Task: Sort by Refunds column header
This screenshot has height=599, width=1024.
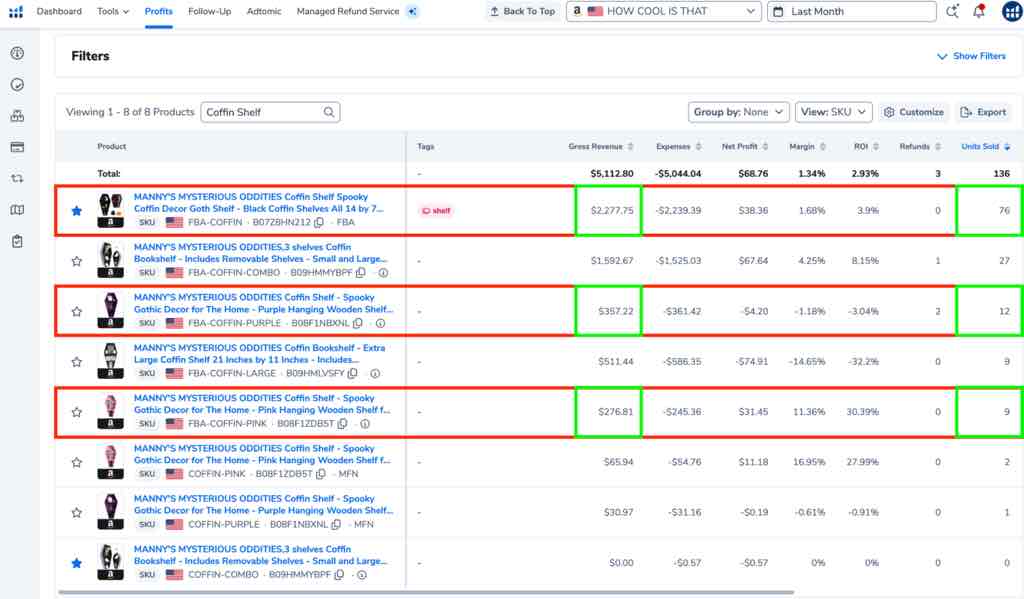Action: tap(920, 146)
